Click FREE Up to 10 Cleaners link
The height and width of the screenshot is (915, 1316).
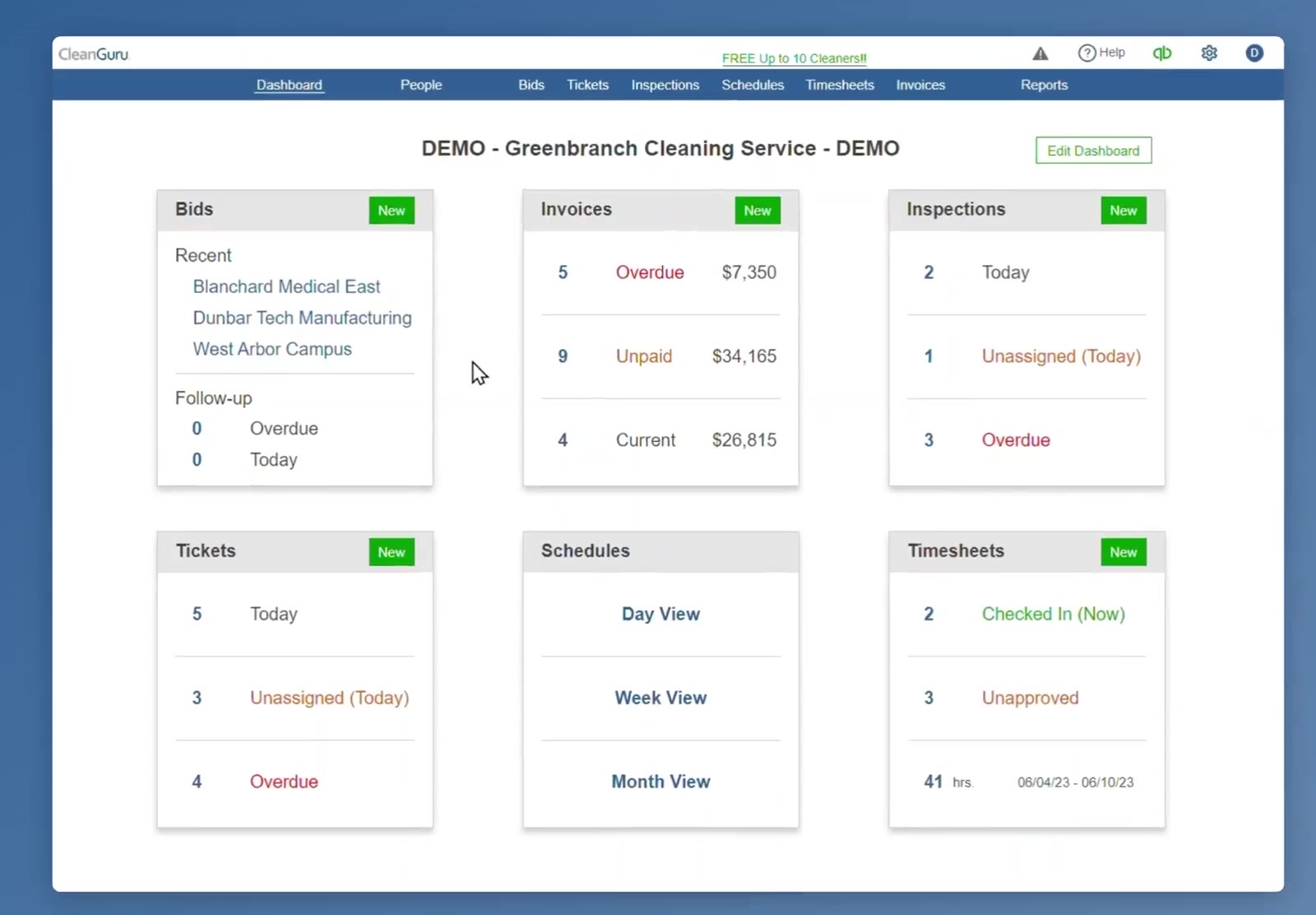(794, 58)
